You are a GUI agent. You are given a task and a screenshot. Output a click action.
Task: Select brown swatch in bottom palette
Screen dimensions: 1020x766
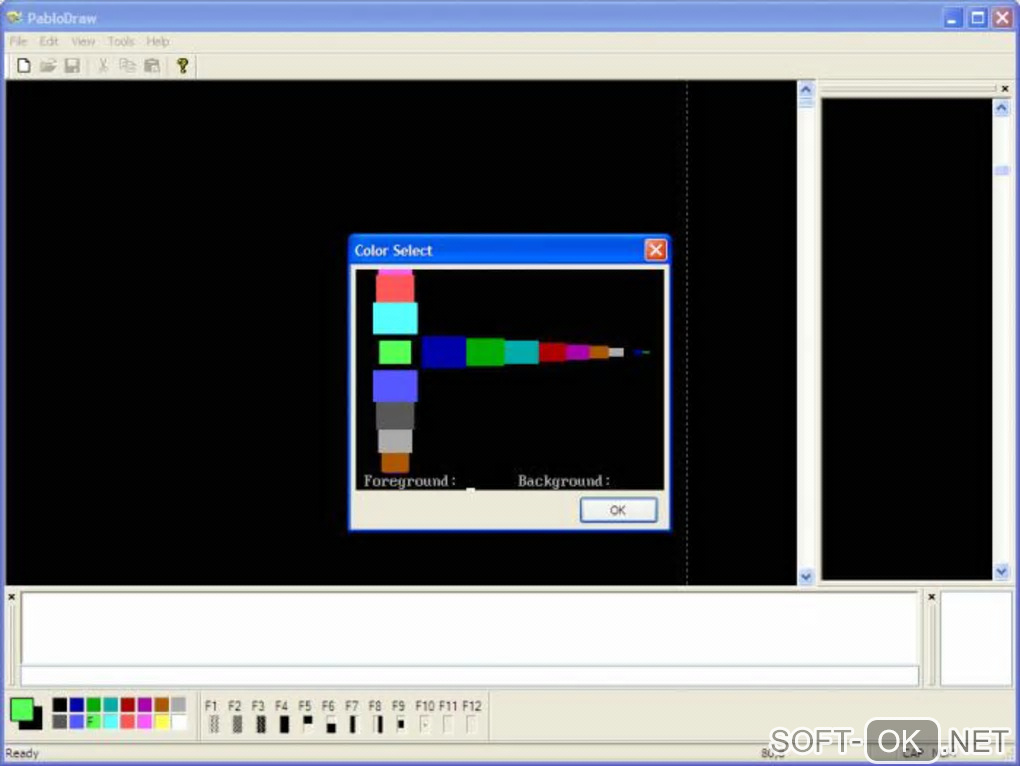coord(161,704)
